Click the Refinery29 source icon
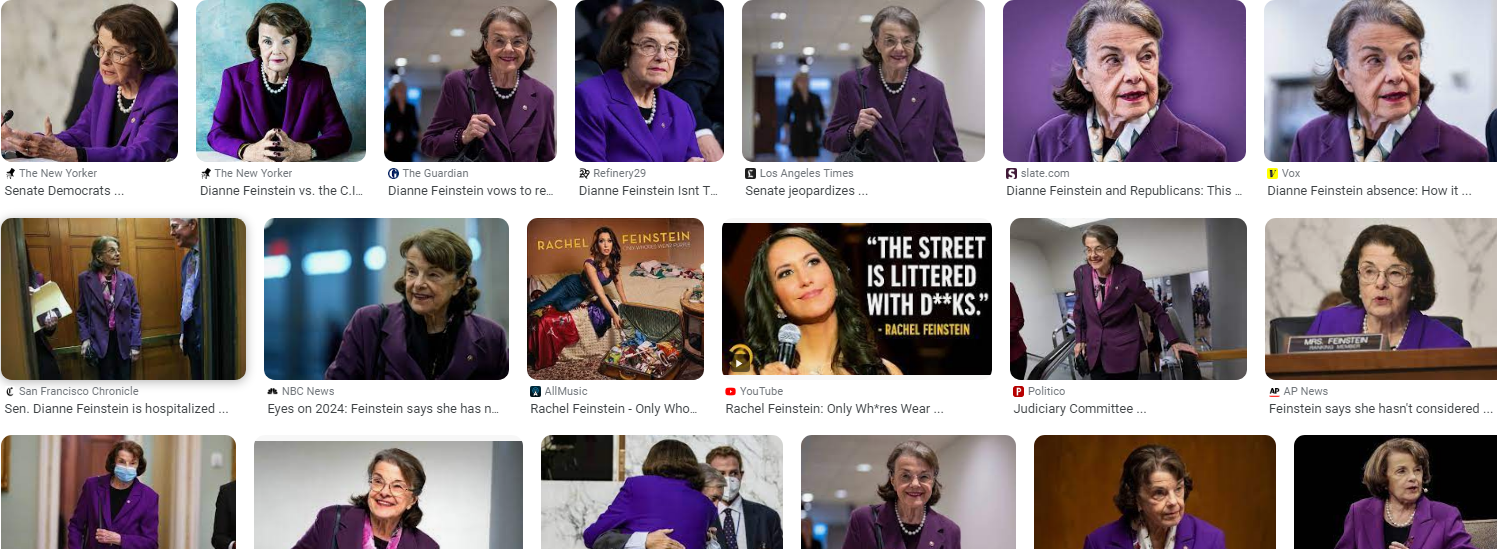 (x=584, y=173)
